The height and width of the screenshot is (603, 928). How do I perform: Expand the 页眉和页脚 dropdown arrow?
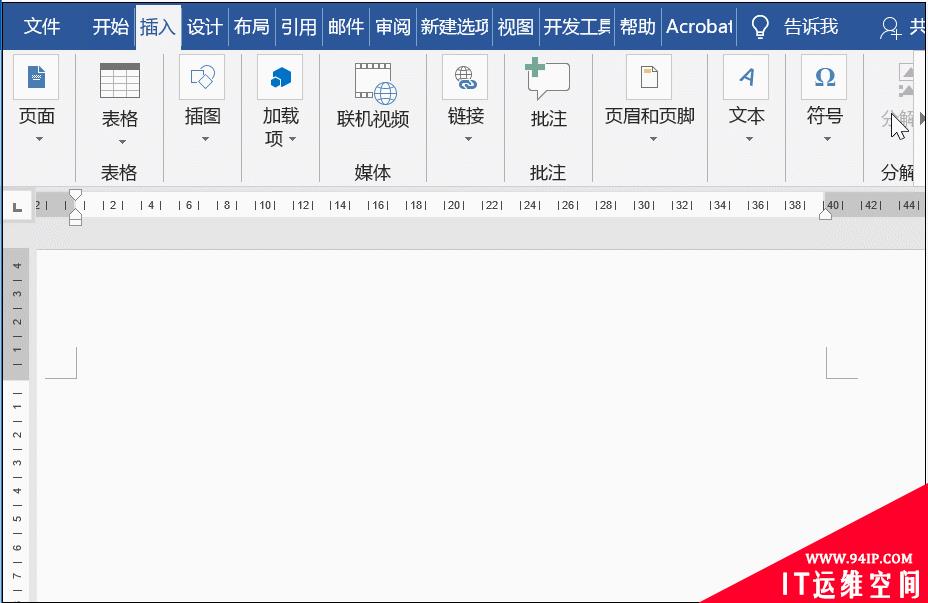pyautogui.click(x=653, y=139)
